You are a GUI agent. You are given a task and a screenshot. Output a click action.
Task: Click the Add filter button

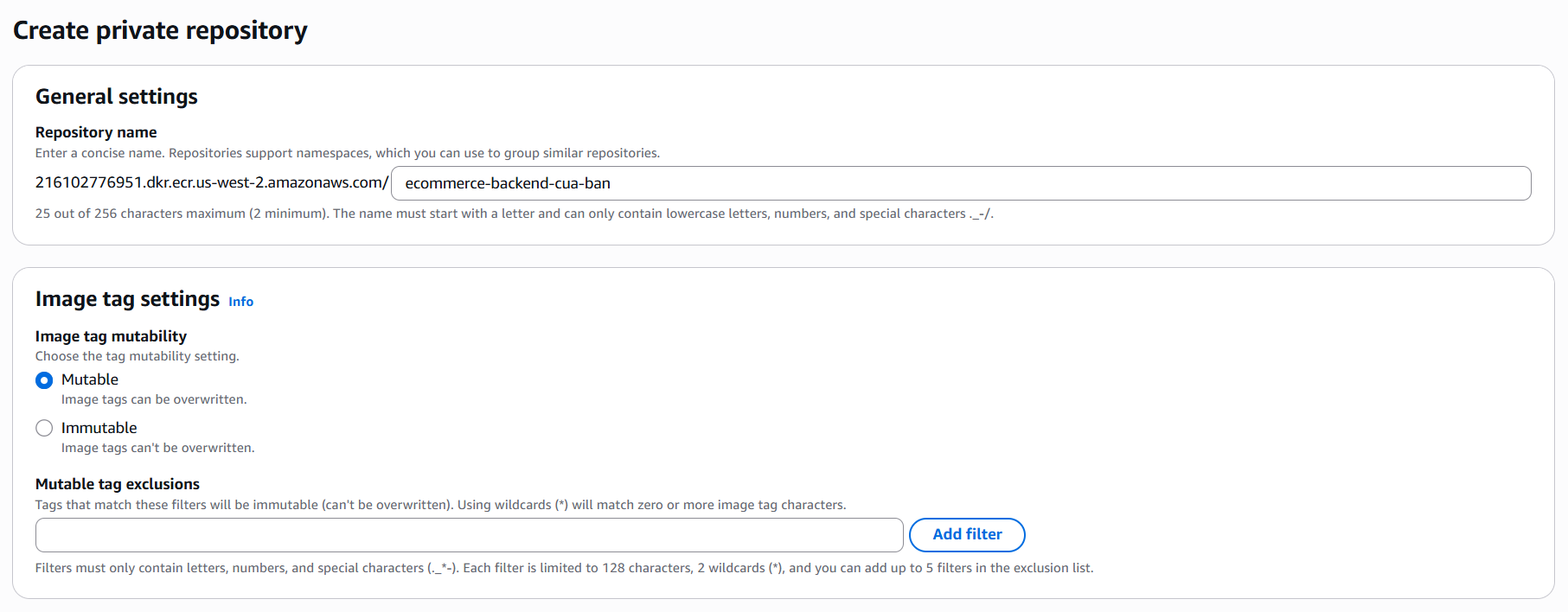(x=966, y=534)
